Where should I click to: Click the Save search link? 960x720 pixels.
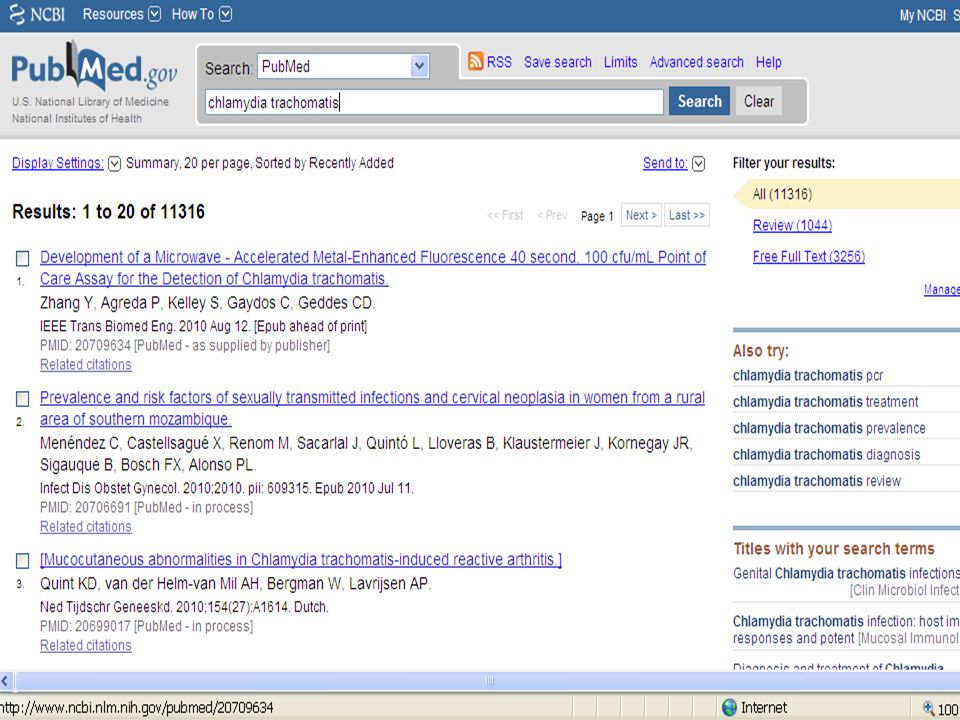558,62
